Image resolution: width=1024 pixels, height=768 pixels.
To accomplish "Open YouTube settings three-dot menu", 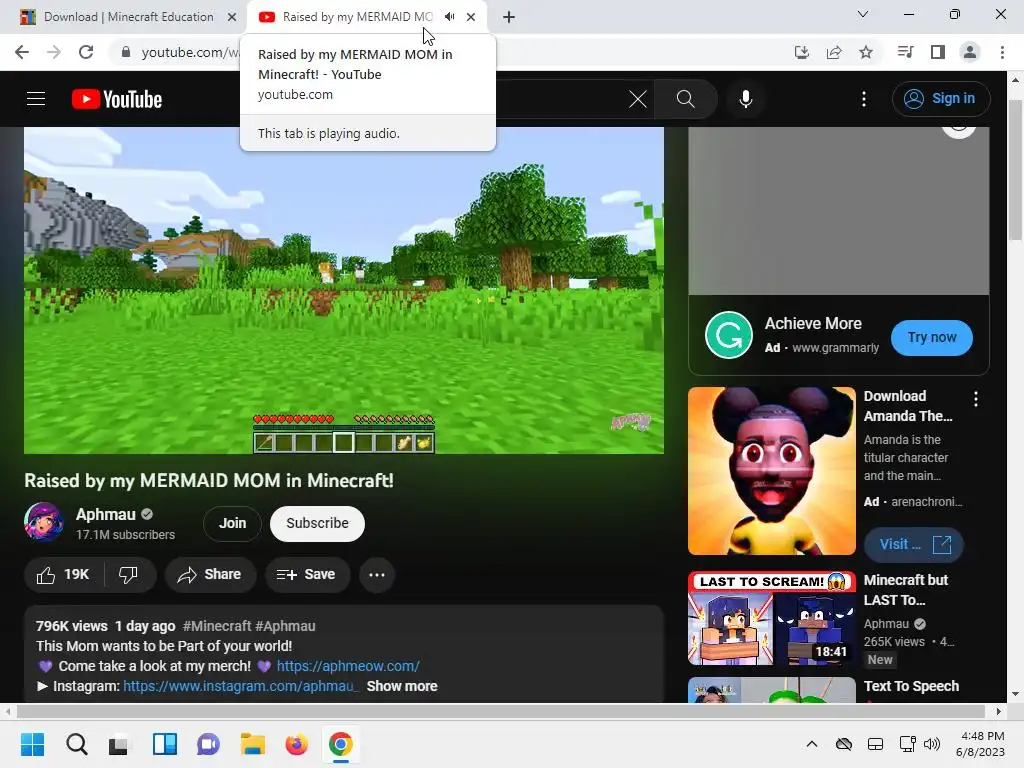I will [x=864, y=99].
